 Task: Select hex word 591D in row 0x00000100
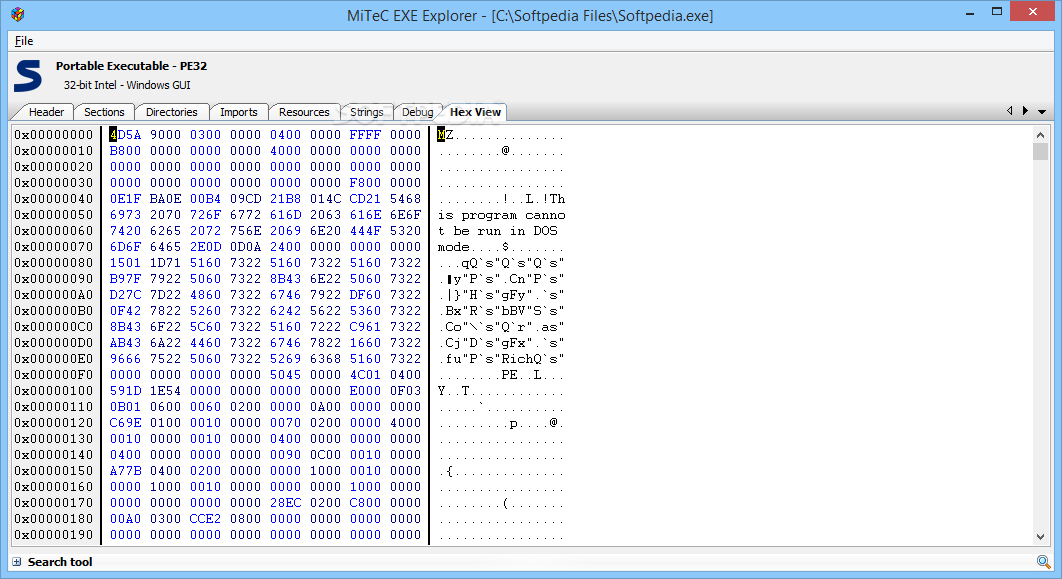pos(125,391)
